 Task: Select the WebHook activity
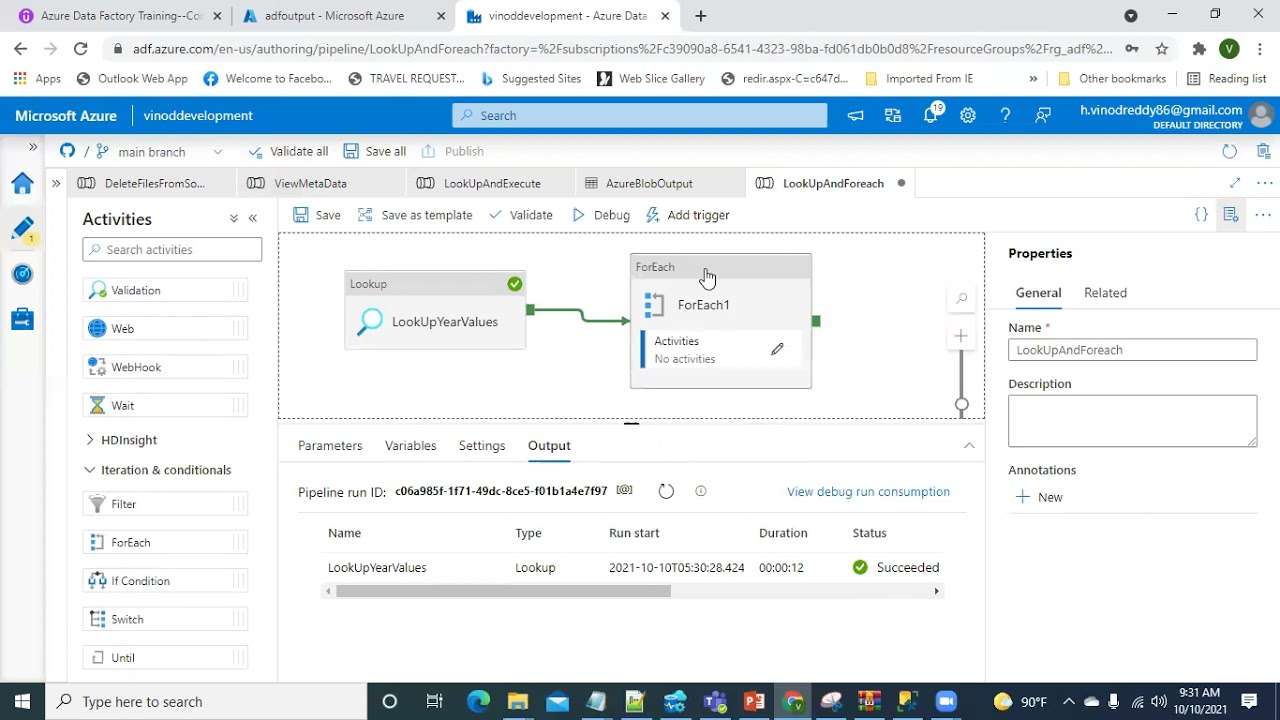[165, 367]
